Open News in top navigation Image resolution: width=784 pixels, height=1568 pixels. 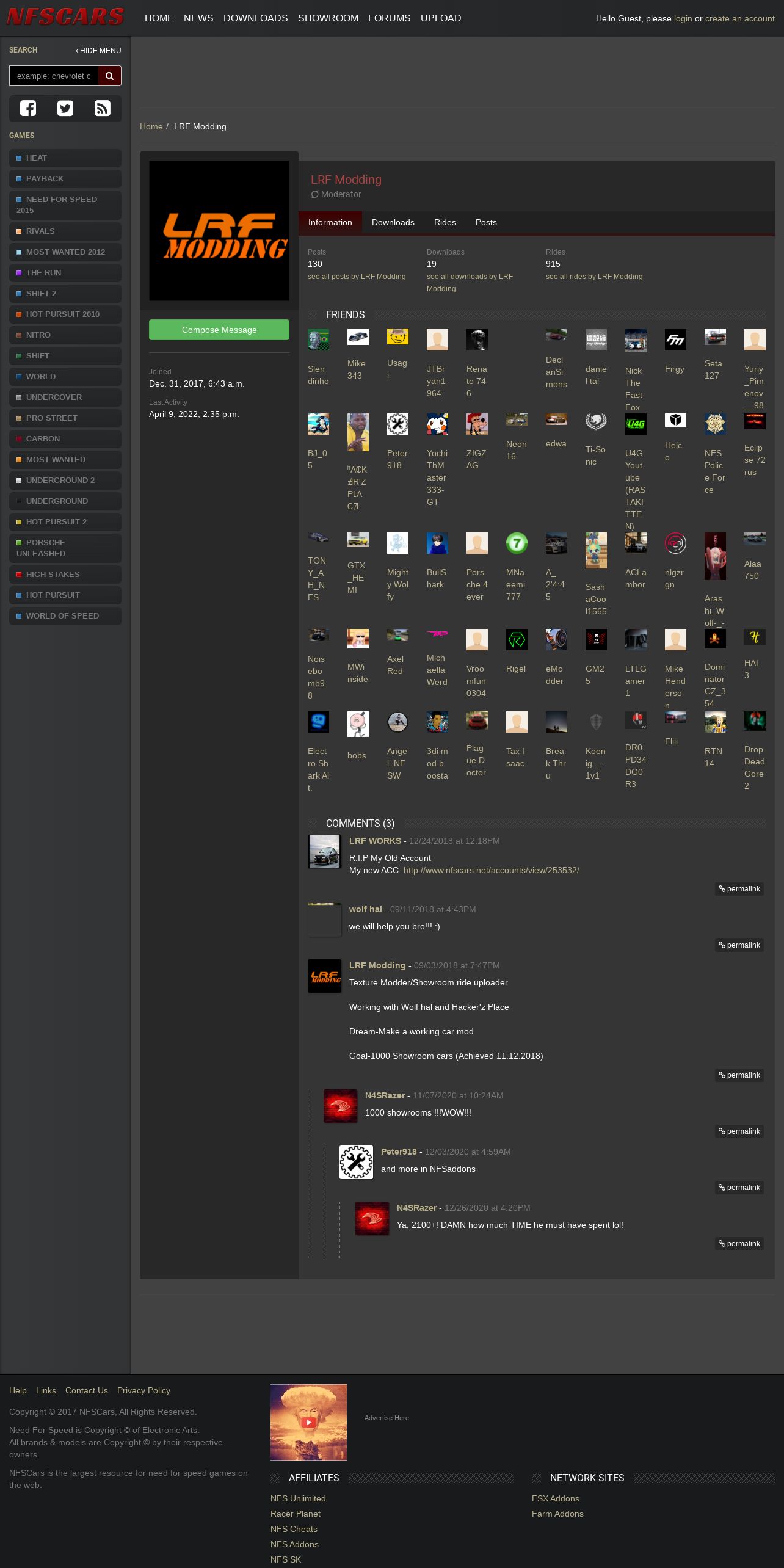pos(198,18)
